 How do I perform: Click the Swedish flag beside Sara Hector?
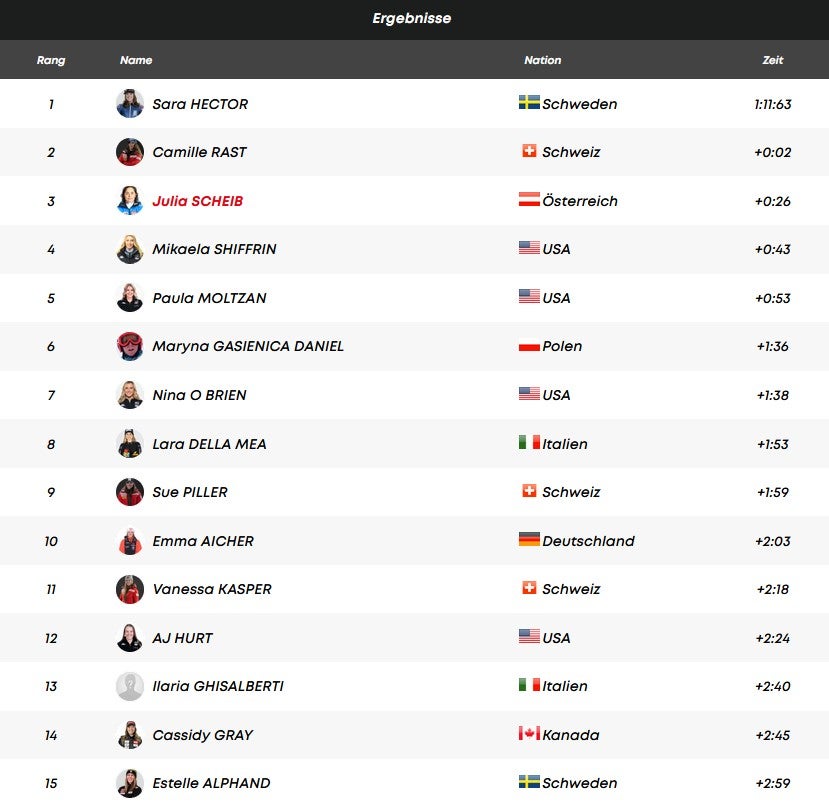point(529,103)
